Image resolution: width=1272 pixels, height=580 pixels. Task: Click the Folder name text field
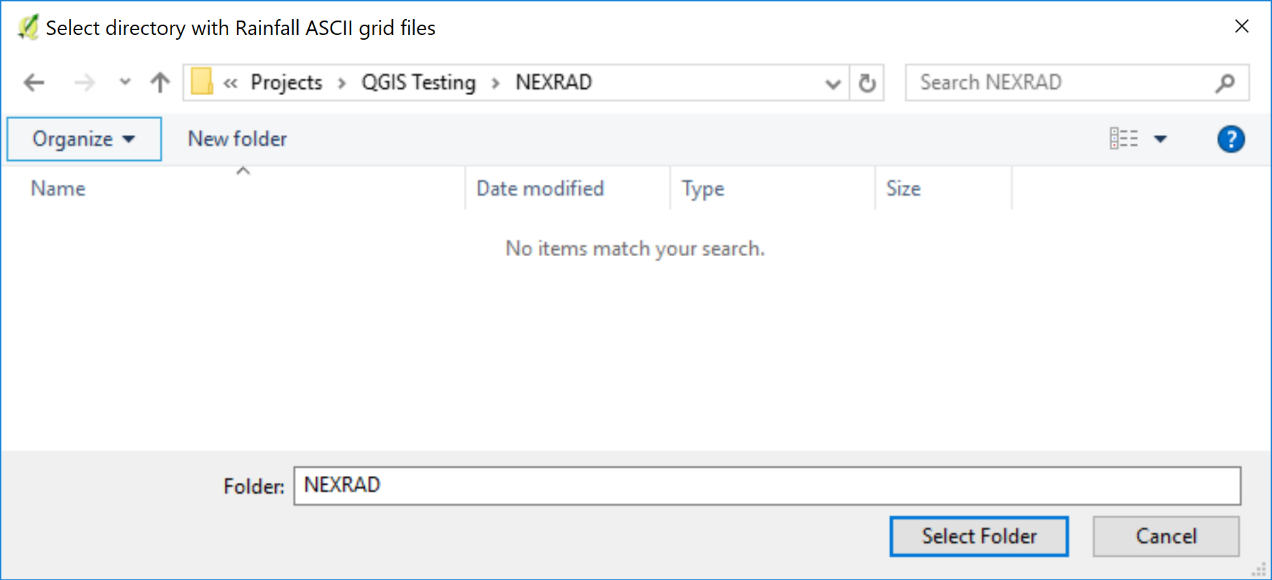(x=766, y=486)
